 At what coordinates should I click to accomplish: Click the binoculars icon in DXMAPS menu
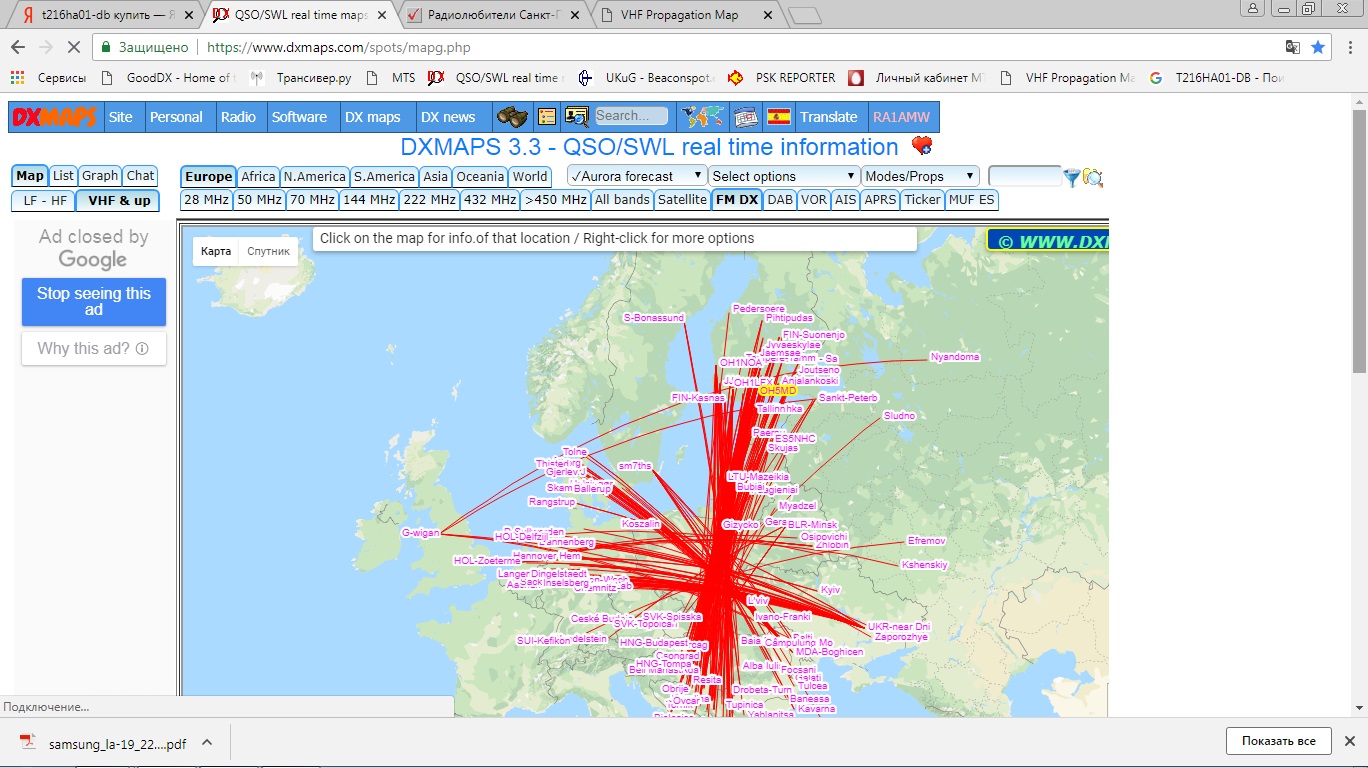click(x=513, y=117)
